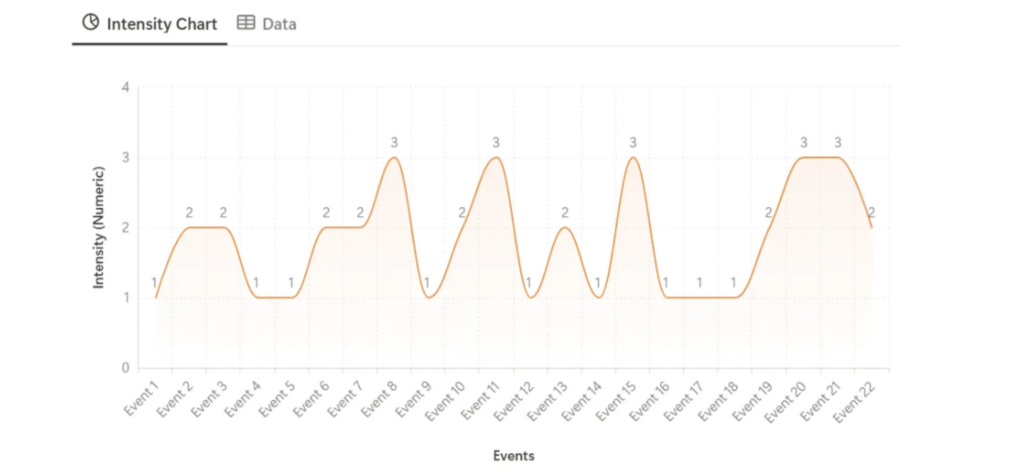Screen dimensions: 1024x474
Task: Click the Event 13 data point on the line
Action: 564,228
